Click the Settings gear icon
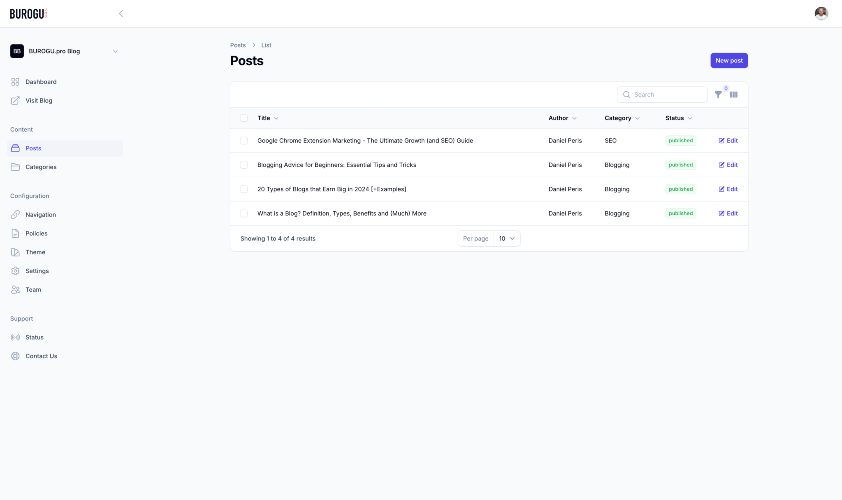842x500 pixels. pos(15,271)
